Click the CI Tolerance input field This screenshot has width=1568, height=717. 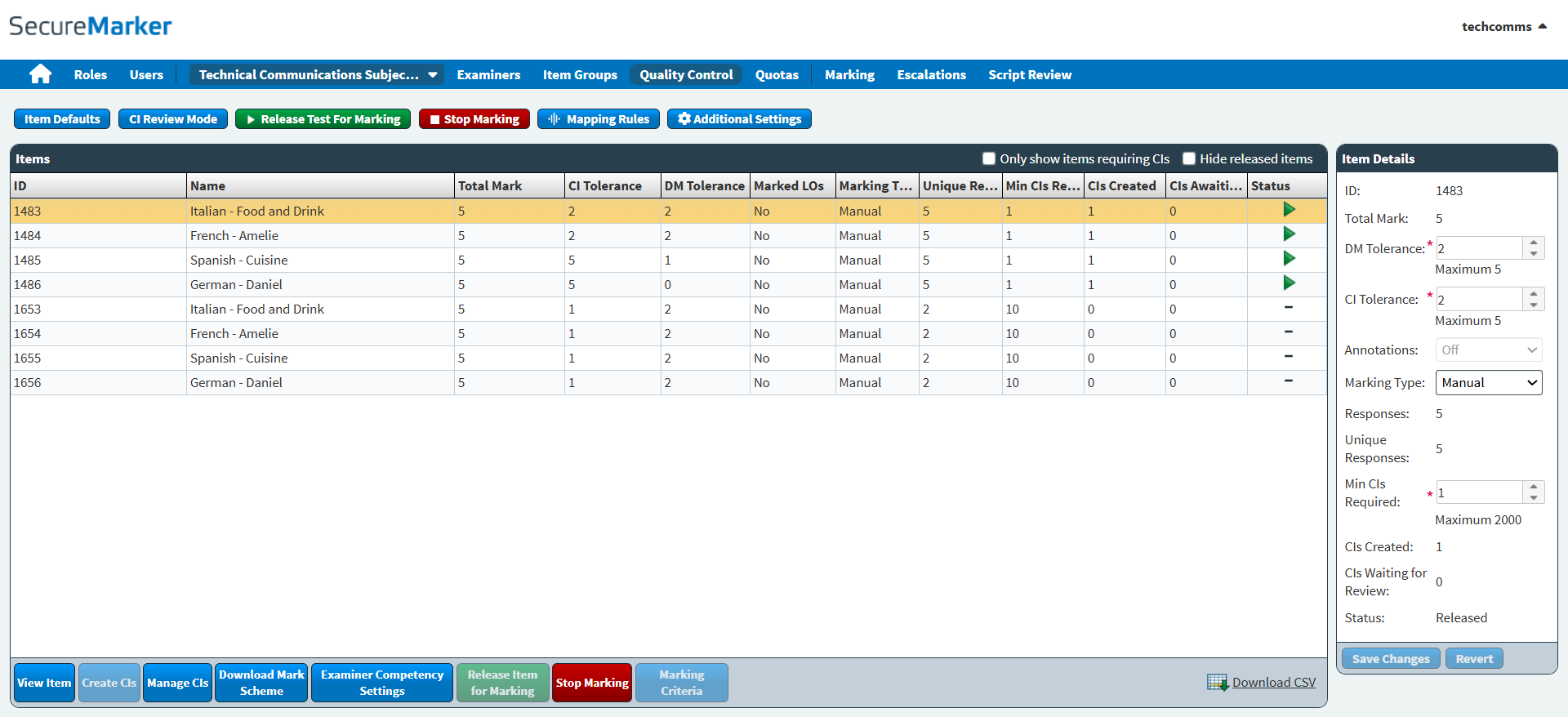[1479, 300]
